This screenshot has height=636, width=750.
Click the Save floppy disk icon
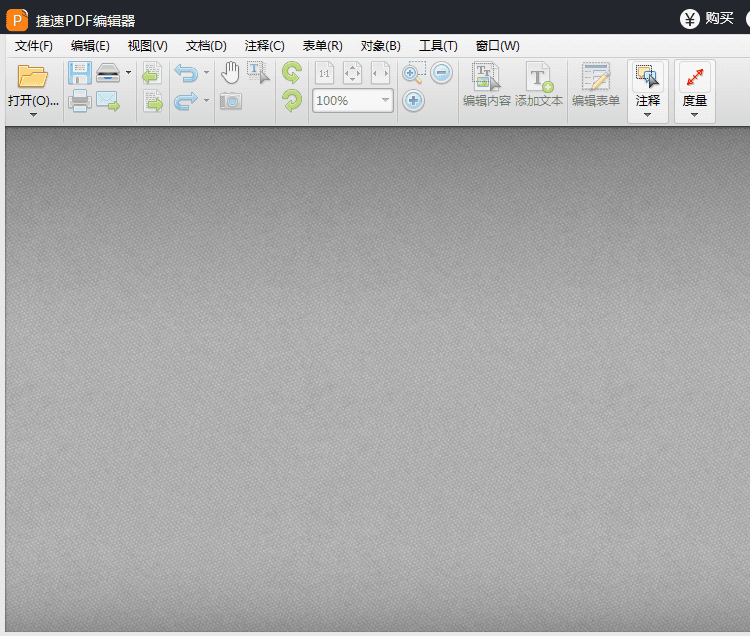pos(79,73)
